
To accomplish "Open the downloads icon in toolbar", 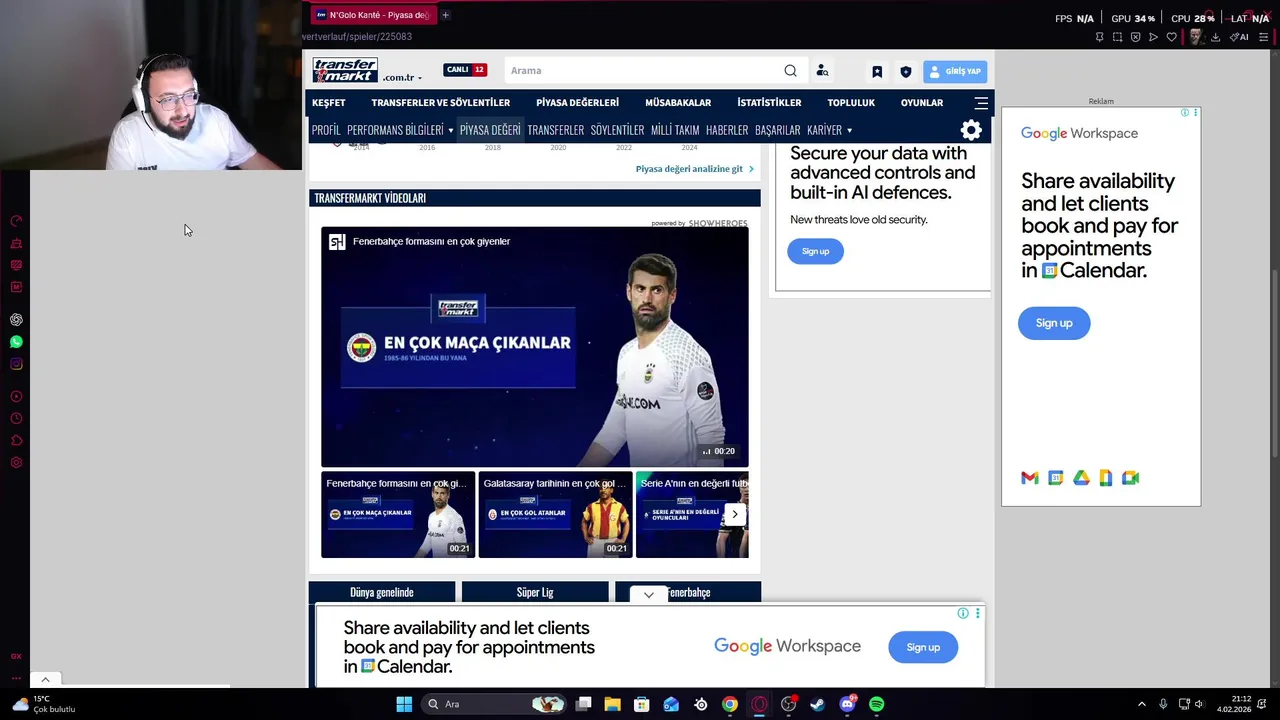I will click(x=1215, y=37).
